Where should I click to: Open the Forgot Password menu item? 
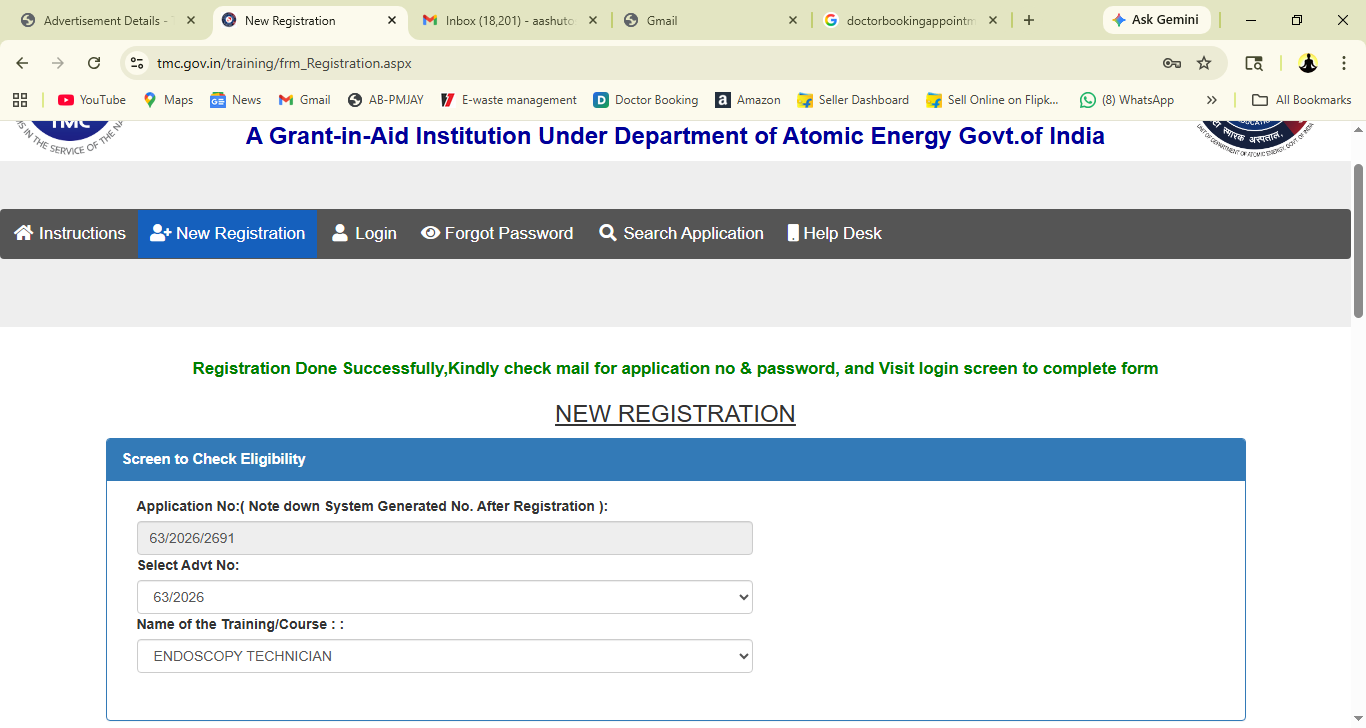[497, 233]
